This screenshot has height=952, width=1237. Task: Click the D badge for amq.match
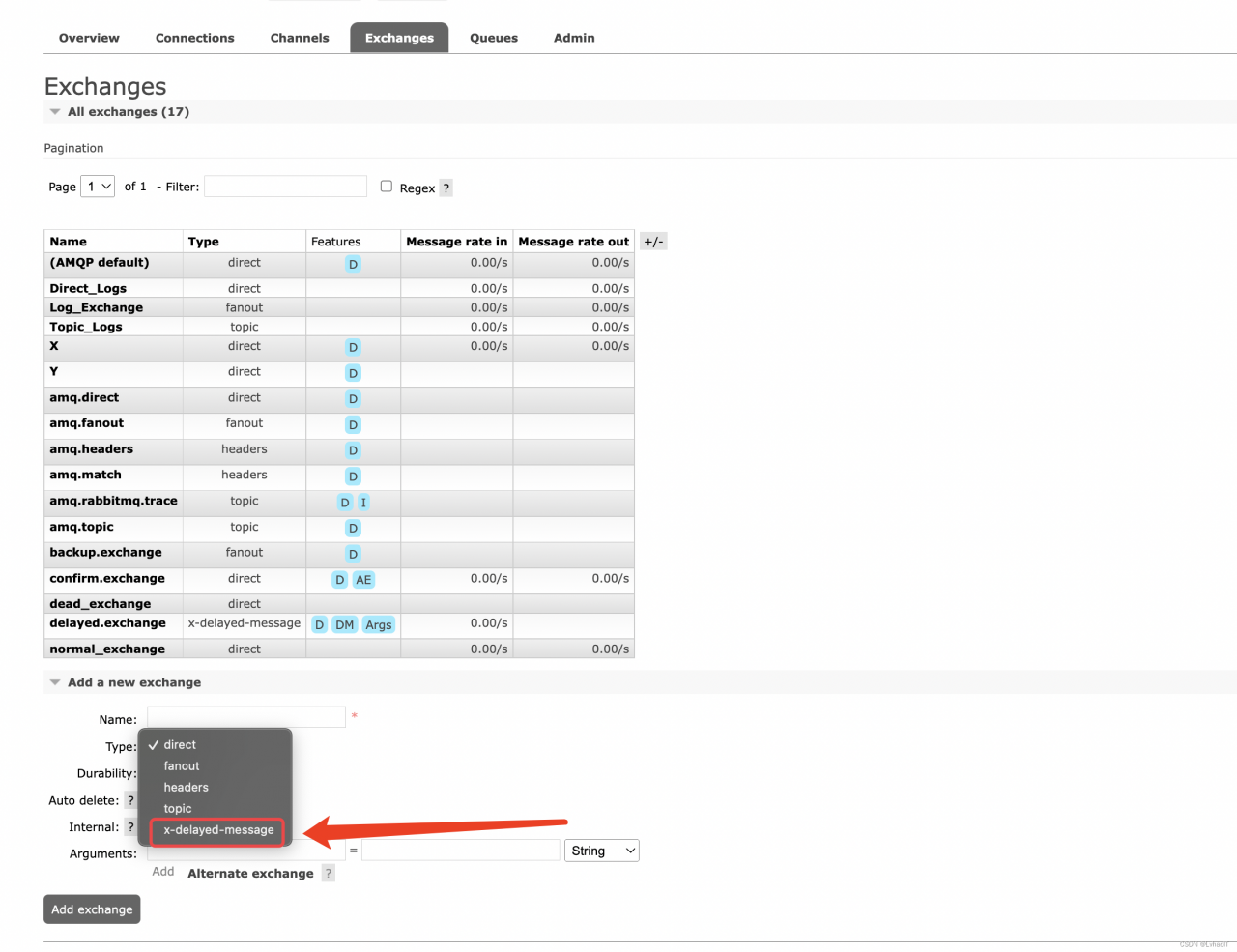tap(353, 476)
